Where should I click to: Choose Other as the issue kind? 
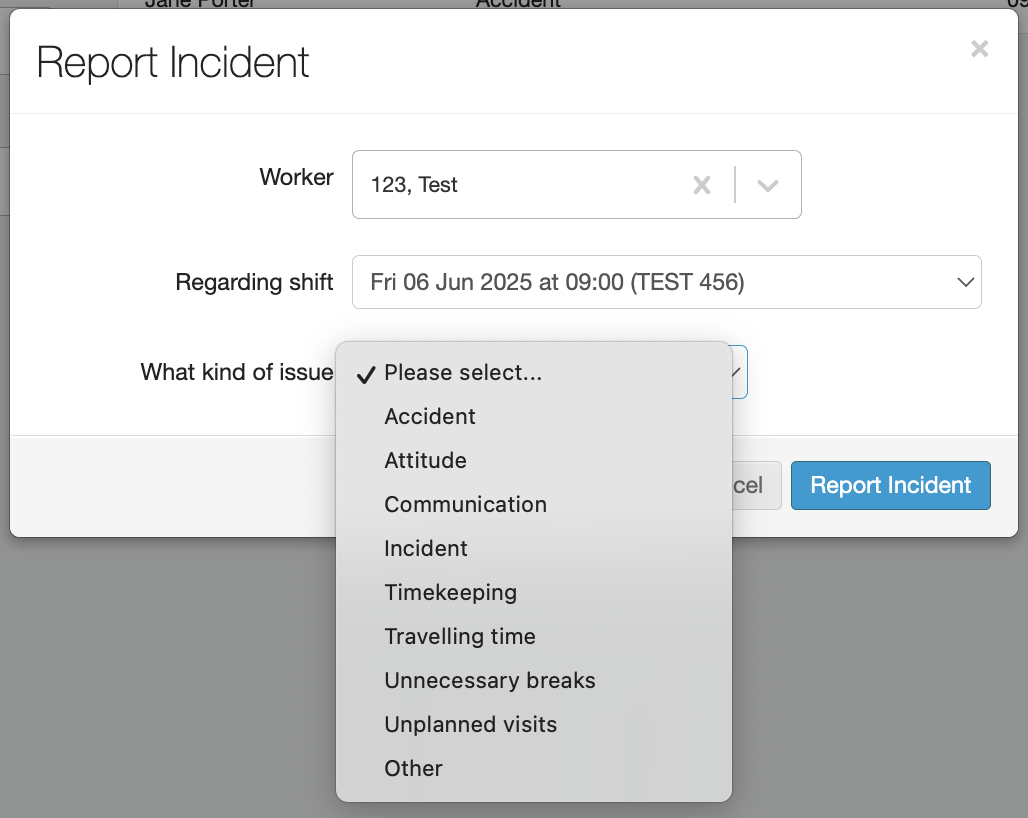[413, 769]
